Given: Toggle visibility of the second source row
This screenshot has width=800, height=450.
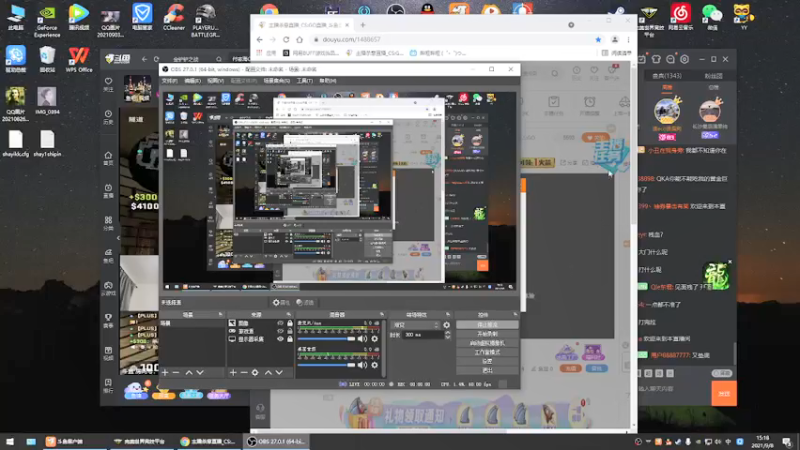Looking at the screenshot, I should 280,331.
